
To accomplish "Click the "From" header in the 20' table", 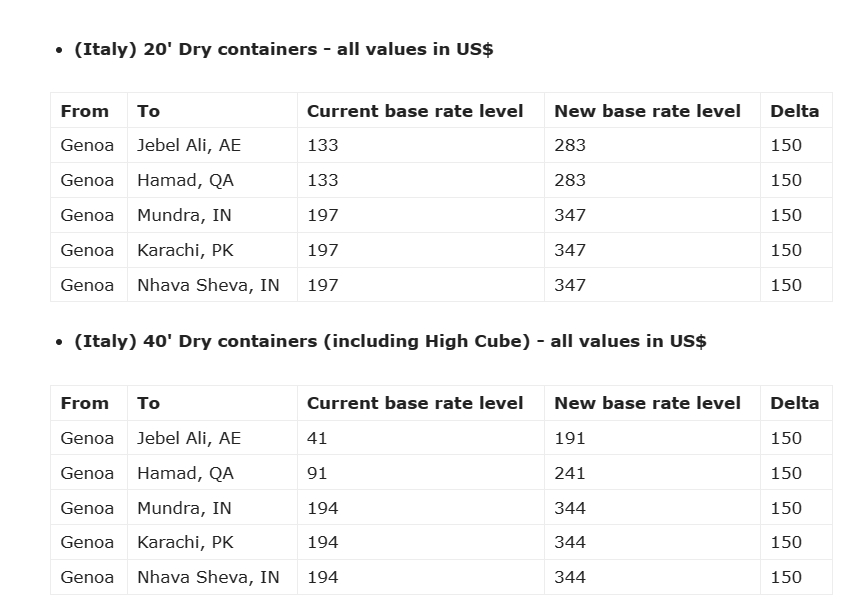I will pos(85,111).
